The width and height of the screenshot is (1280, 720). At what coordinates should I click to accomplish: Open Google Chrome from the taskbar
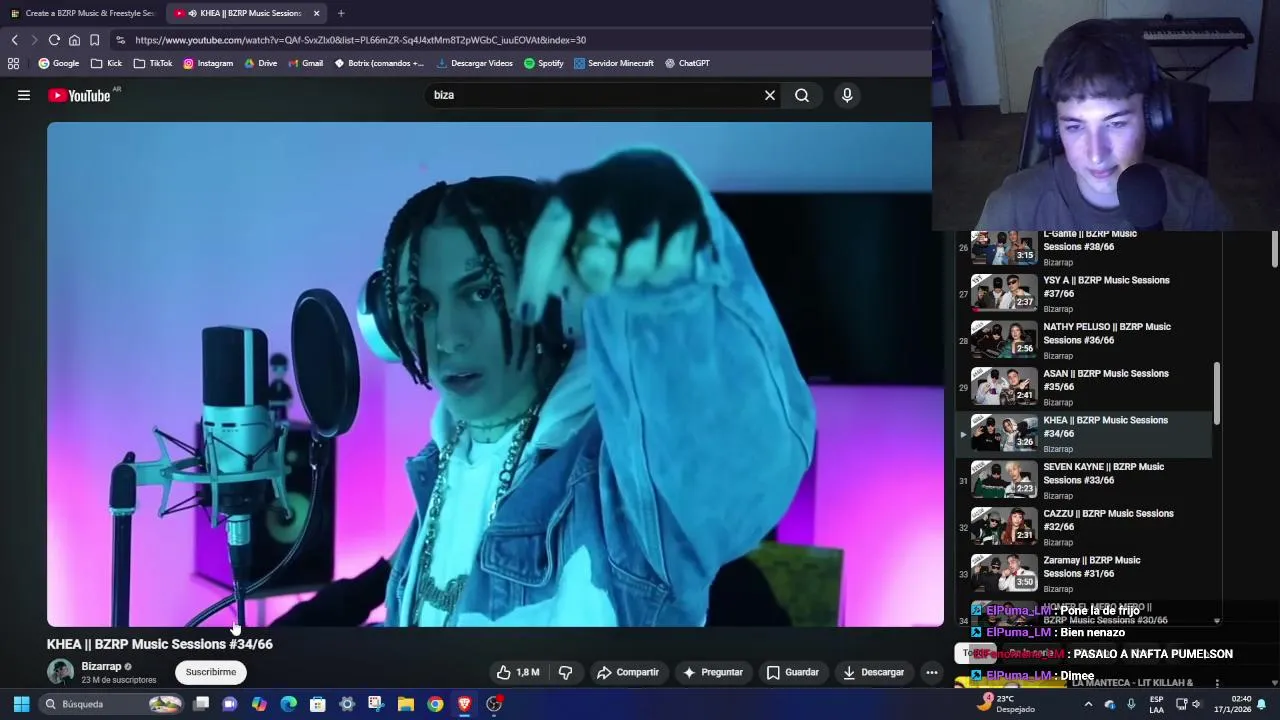(435, 704)
